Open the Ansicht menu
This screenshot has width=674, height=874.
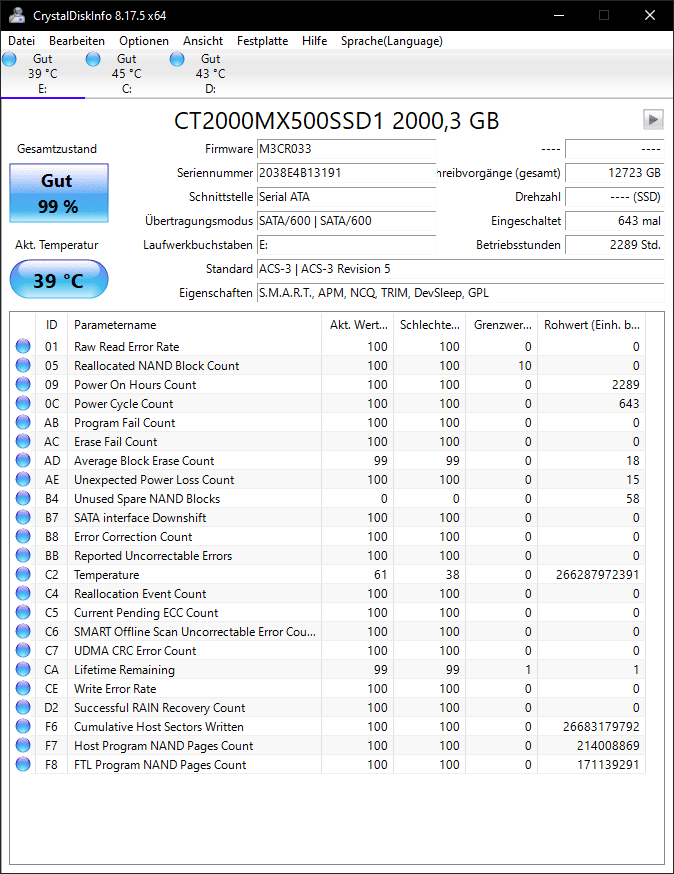(203, 41)
